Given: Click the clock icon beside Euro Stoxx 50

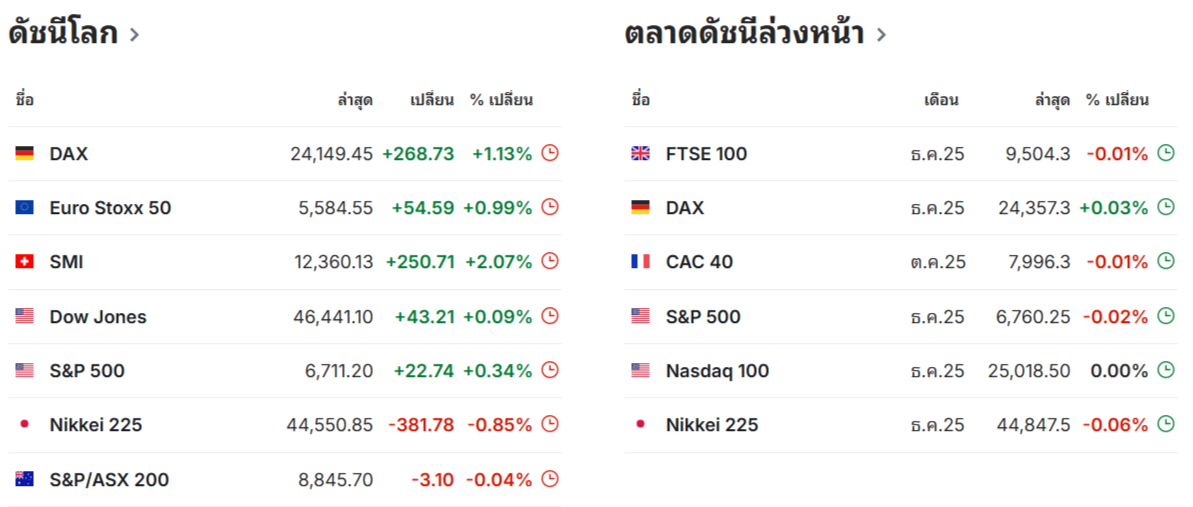Looking at the screenshot, I should pyautogui.click(x=550, y=207).
